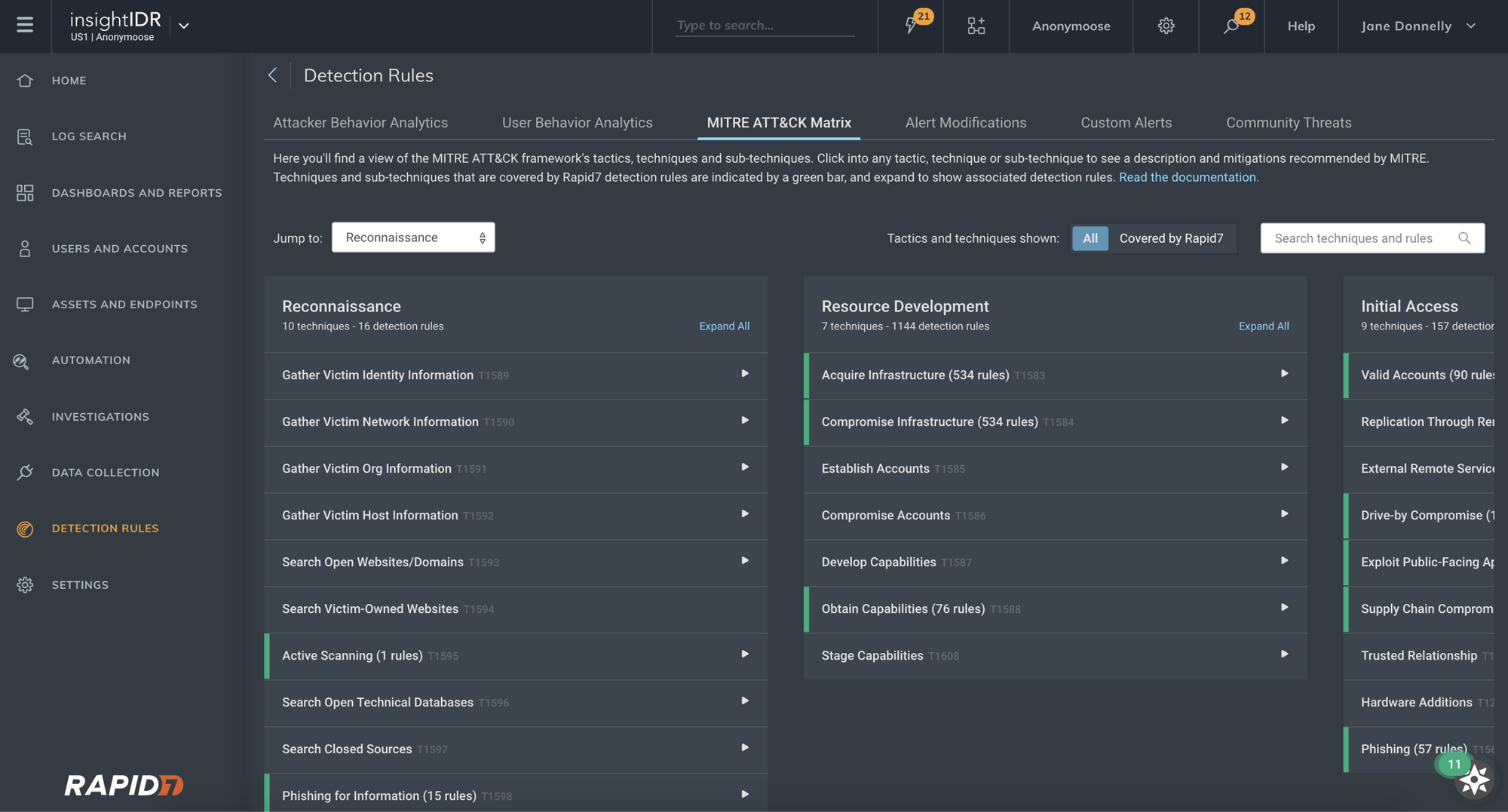The height and width of the screenshot is (812, 1508).
Task: Switch to Attacker Behavior Analytics tab
Action: pyautogui.click(x=360, y=123)
